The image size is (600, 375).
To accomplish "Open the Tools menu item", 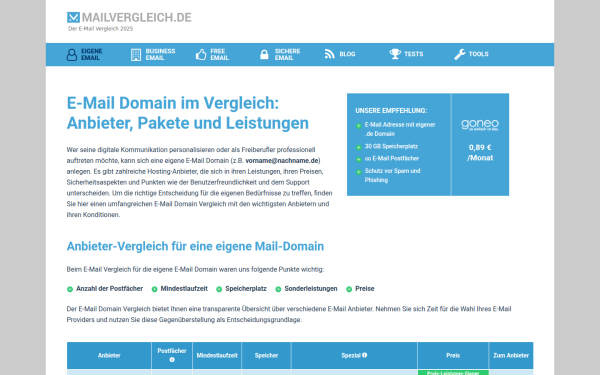I will tap(471, 54).
